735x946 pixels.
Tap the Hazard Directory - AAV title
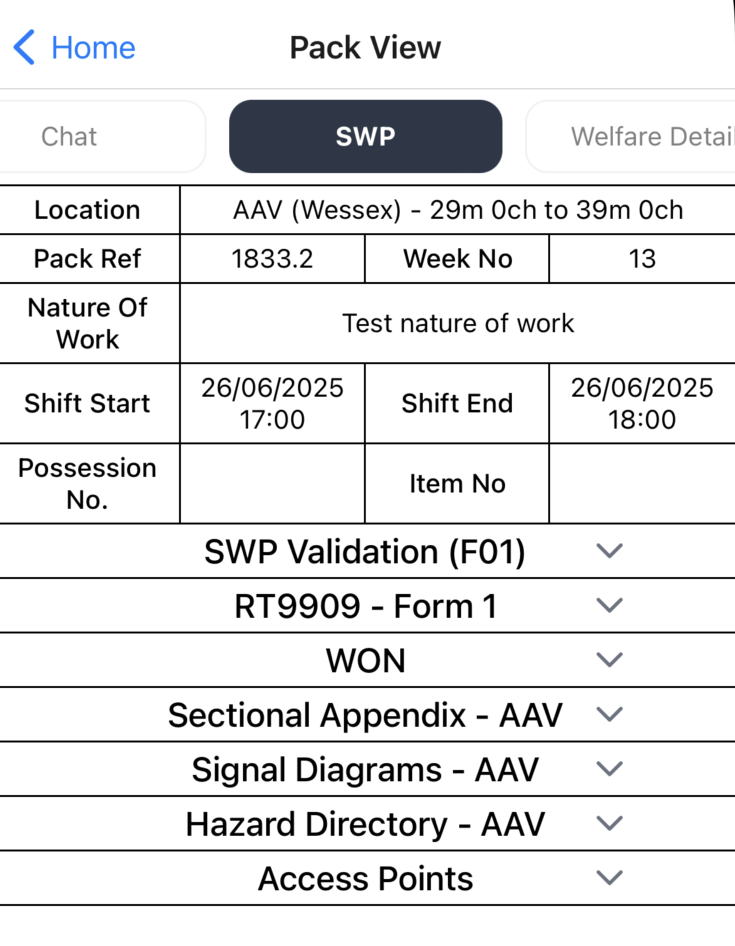tap(365, 824)
